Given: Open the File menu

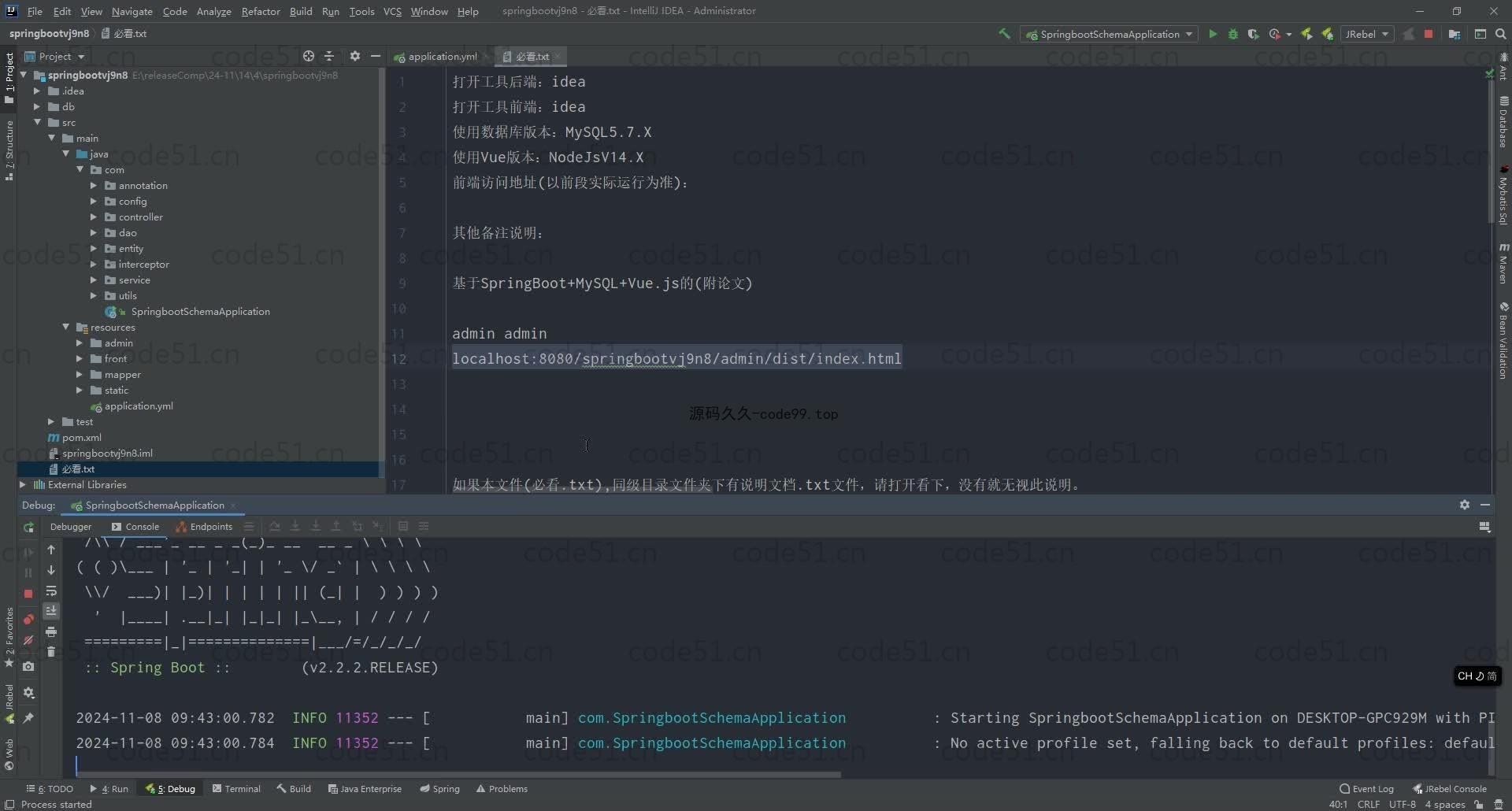Looking at the screenshot, I should (x=35, y=11).
